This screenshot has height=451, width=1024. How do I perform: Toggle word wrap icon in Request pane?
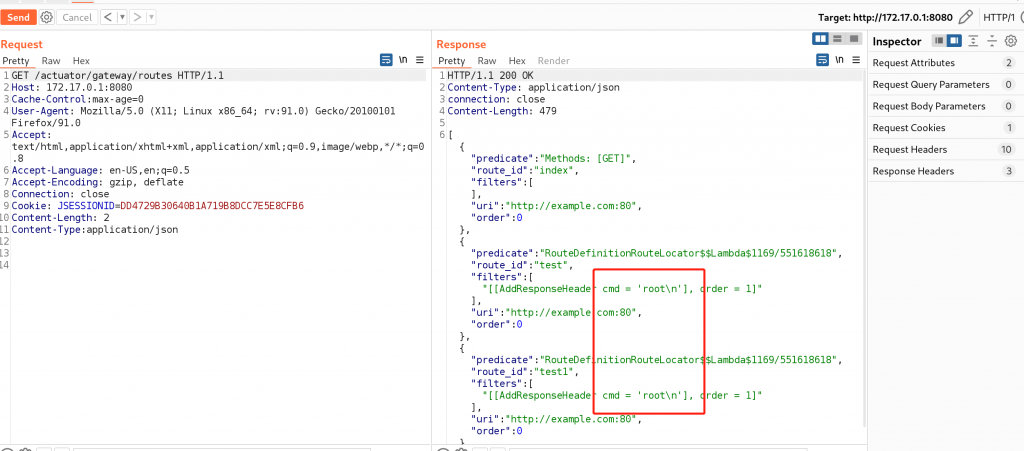coord(386,59)
